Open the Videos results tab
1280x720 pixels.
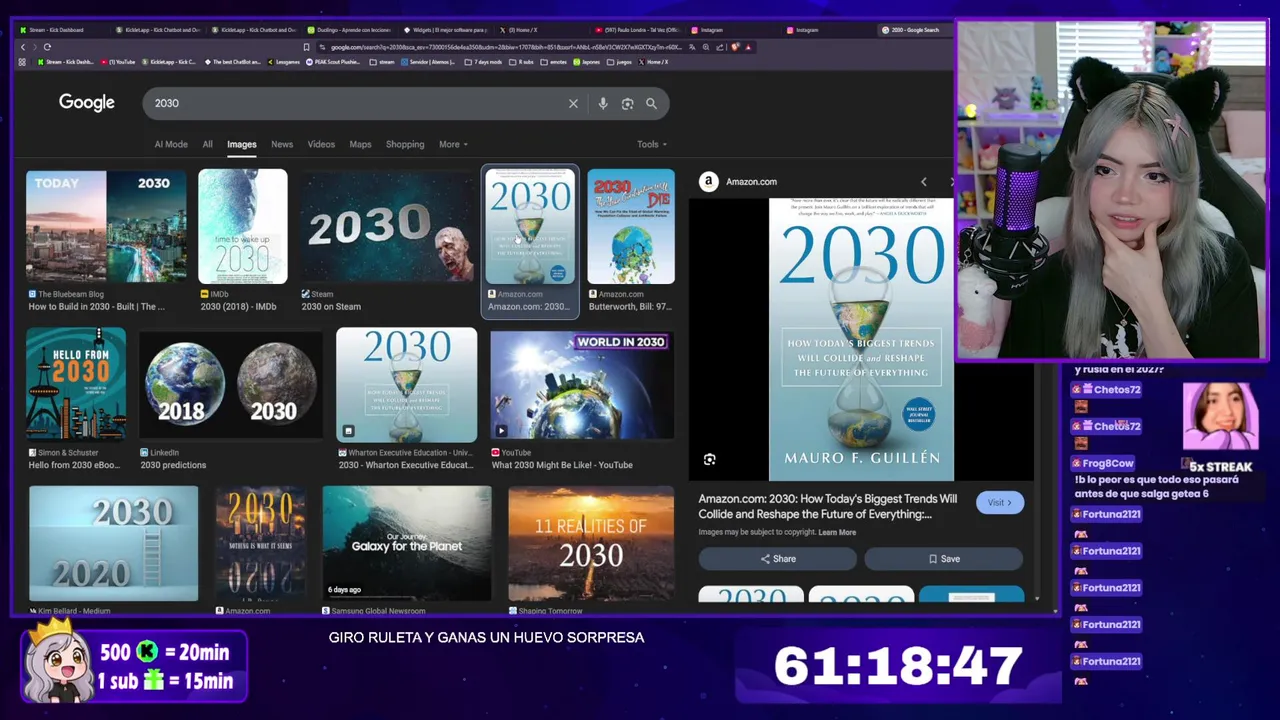[x=321, y=144]
